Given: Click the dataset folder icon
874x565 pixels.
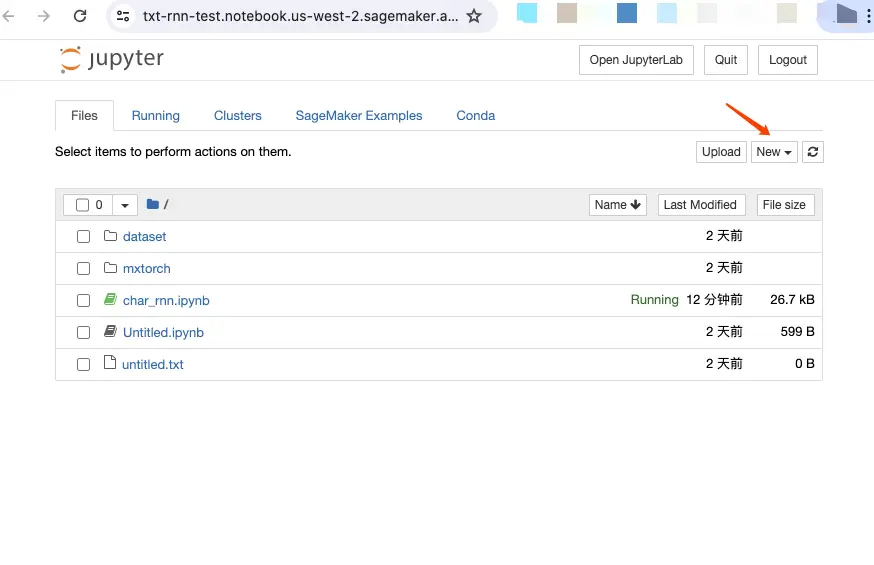Looking at the screenshot, I should pyautogui.click(x=111, y=237).
